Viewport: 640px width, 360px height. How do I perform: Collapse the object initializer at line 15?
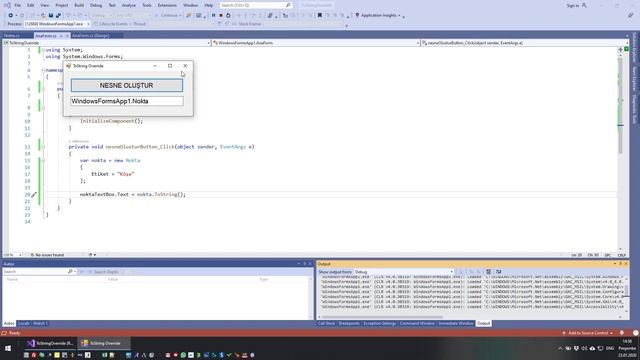coord(43,160)
